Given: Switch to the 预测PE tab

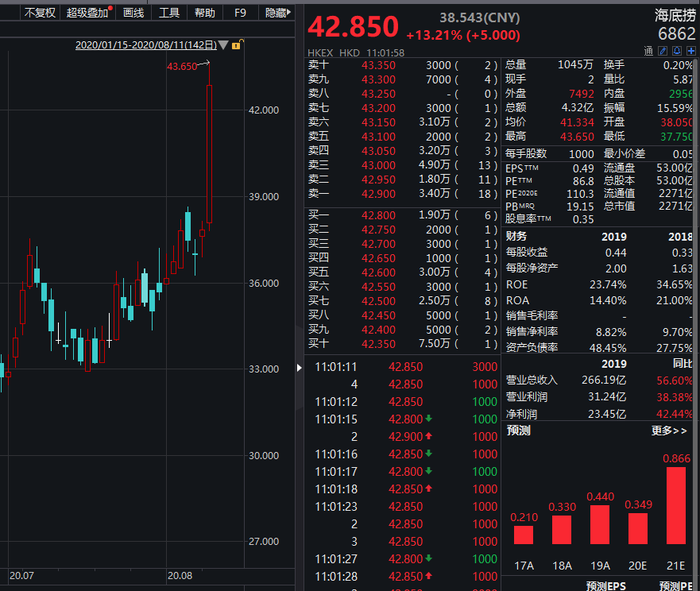Looking at the screenshot, I should tap(676, 586).
